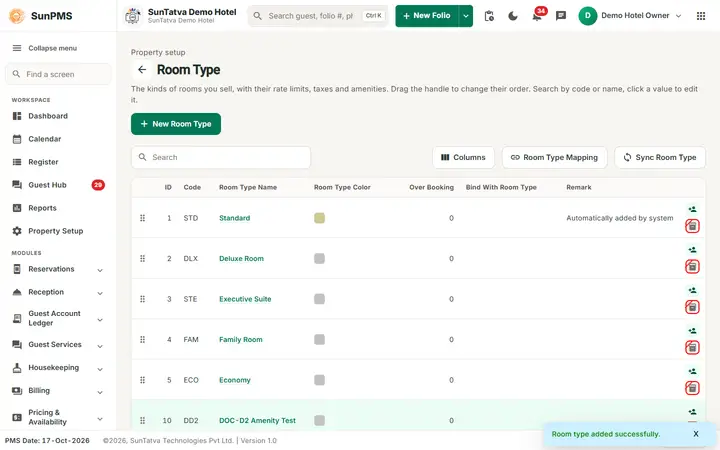
Task: Open the Economy room type link
Action: (235, 380)
